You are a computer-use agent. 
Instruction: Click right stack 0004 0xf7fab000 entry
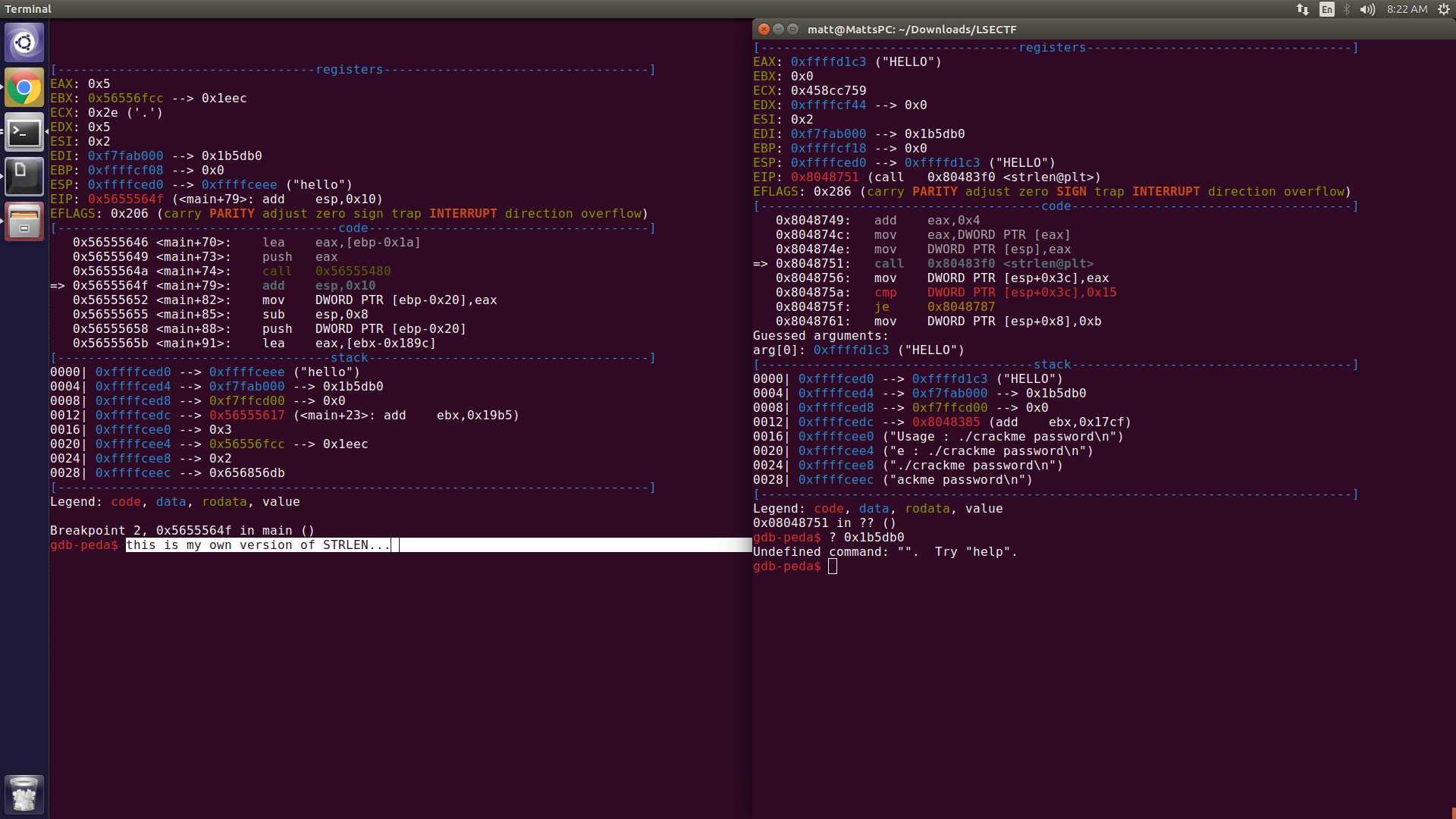(x=920, y=394)
